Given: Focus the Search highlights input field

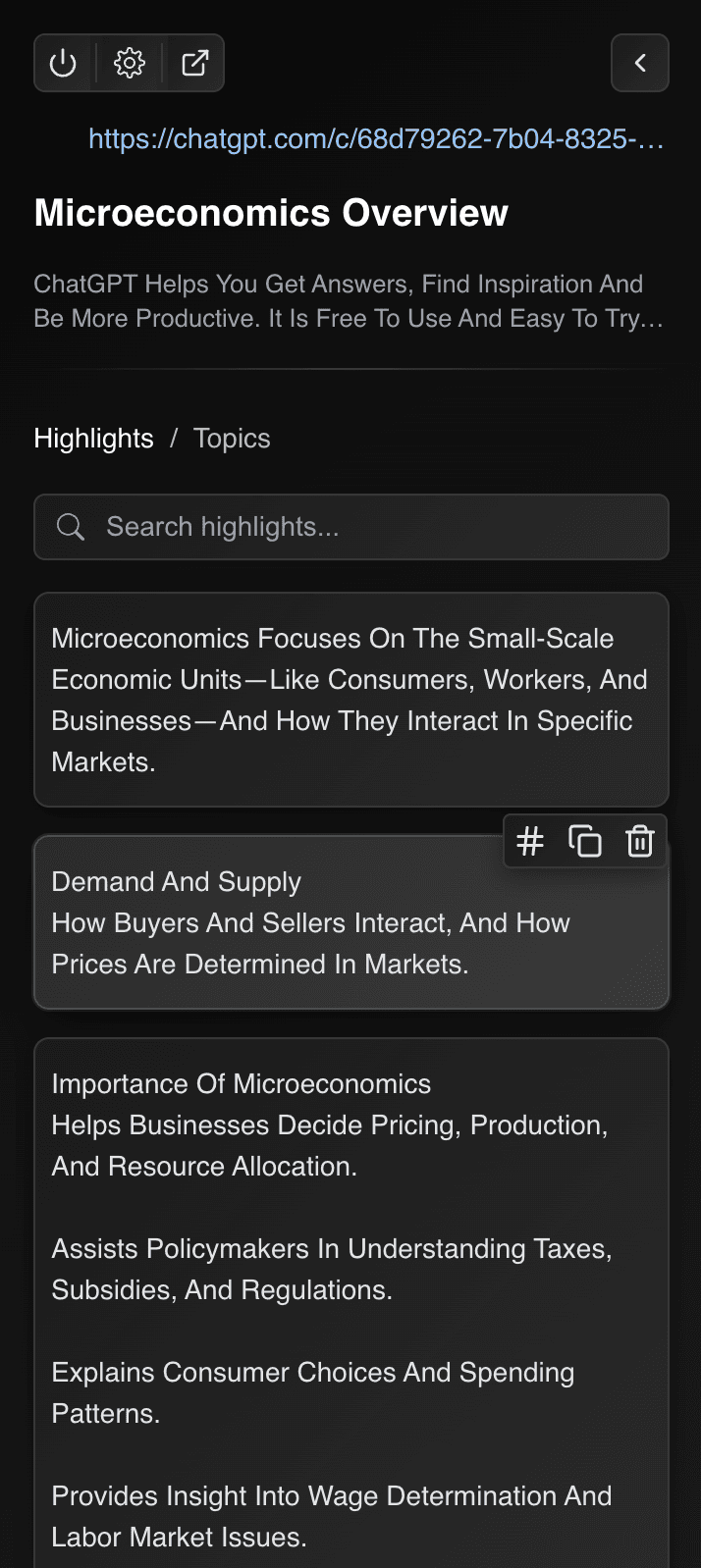Looking at the screenshot, I should [x=373, y=527].
